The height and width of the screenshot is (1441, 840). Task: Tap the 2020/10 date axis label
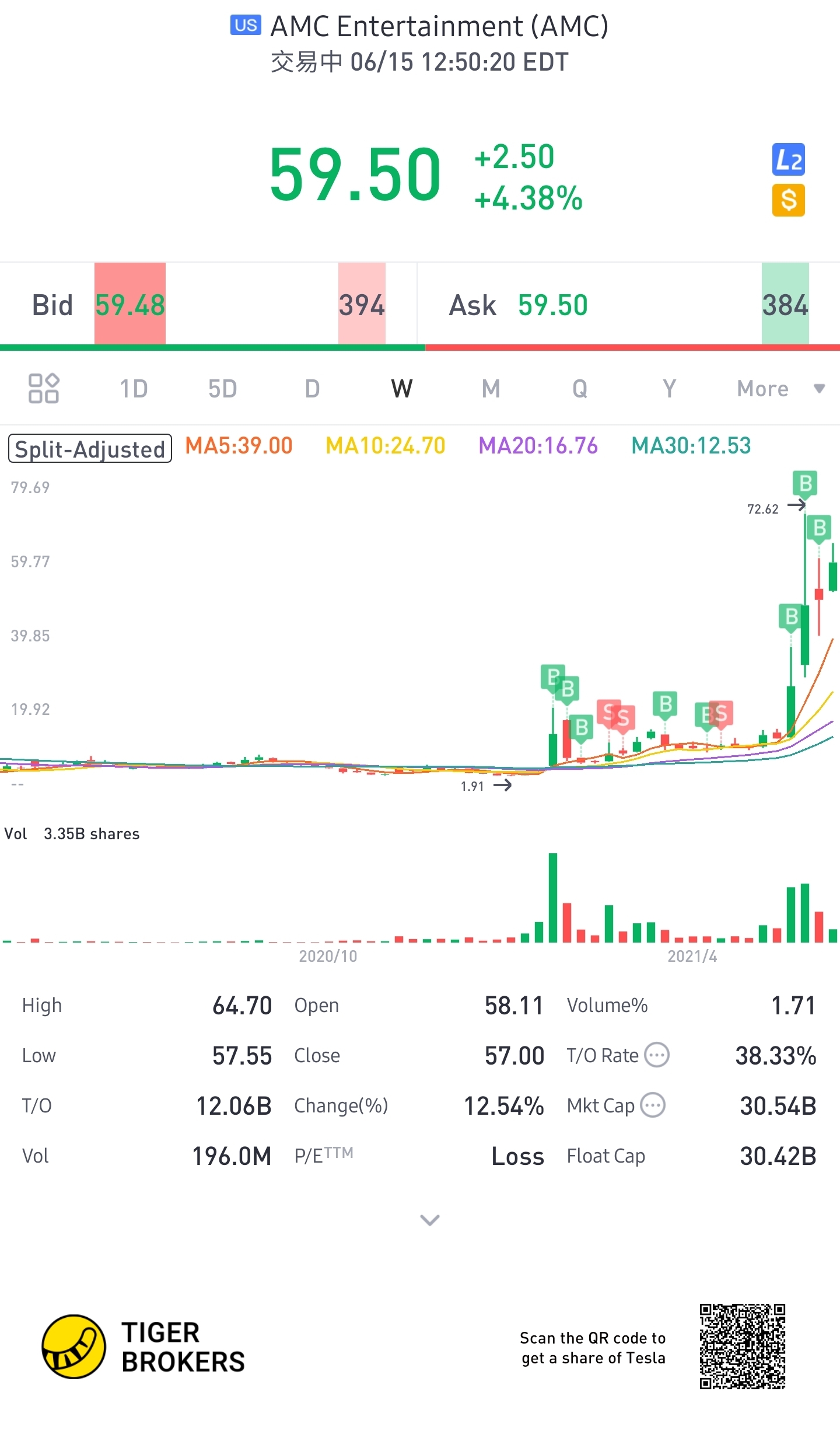(328, 956)
